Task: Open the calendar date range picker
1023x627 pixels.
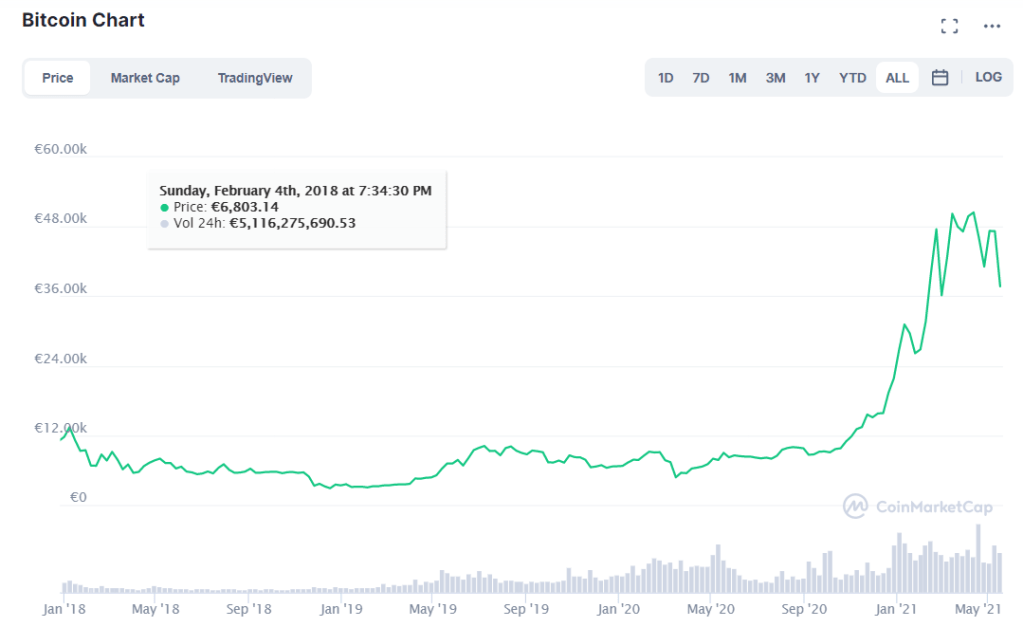Action: click(939, 78)
